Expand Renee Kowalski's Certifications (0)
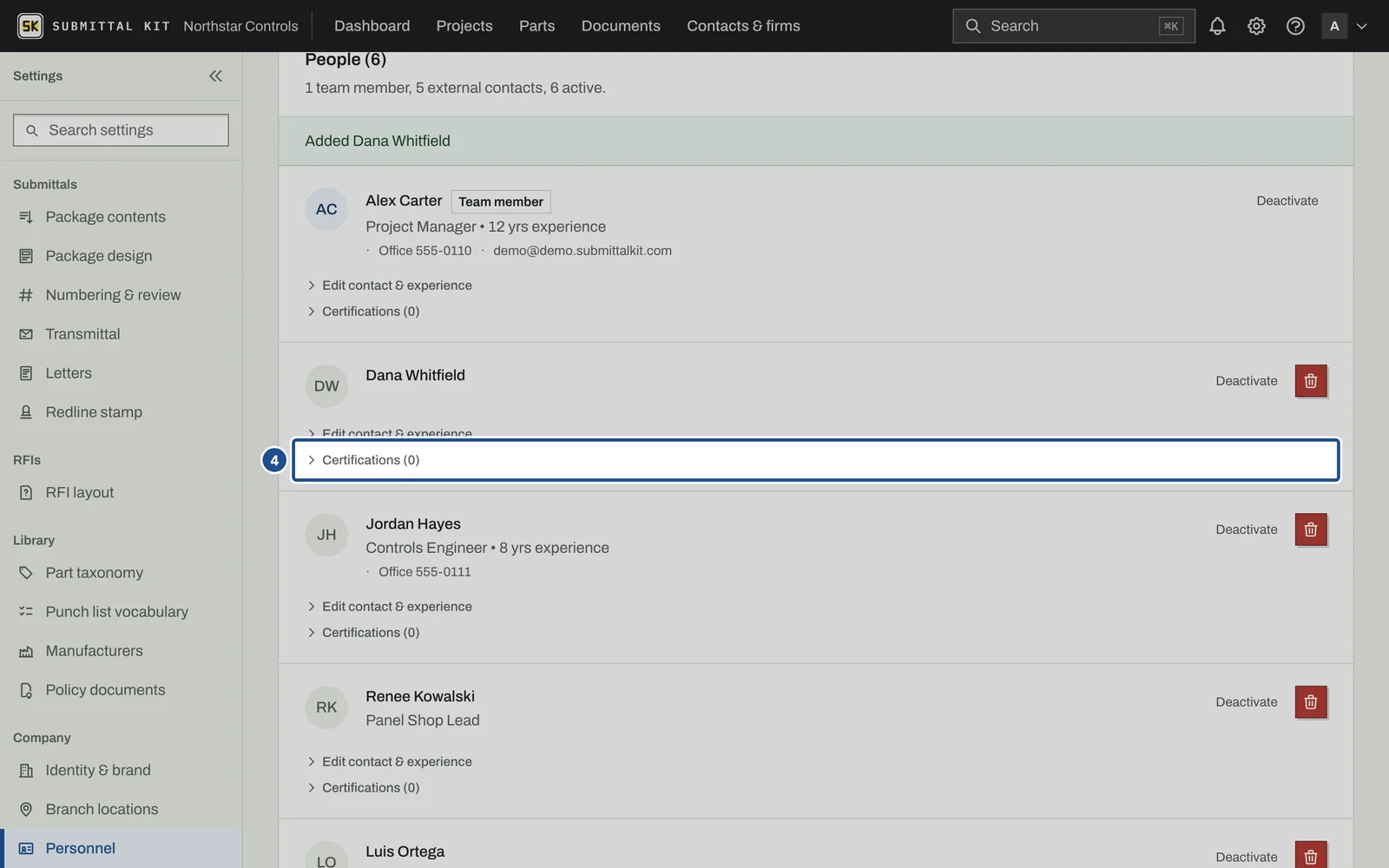The height and width of the screenshot is (868, 1389). click(364, 788)
